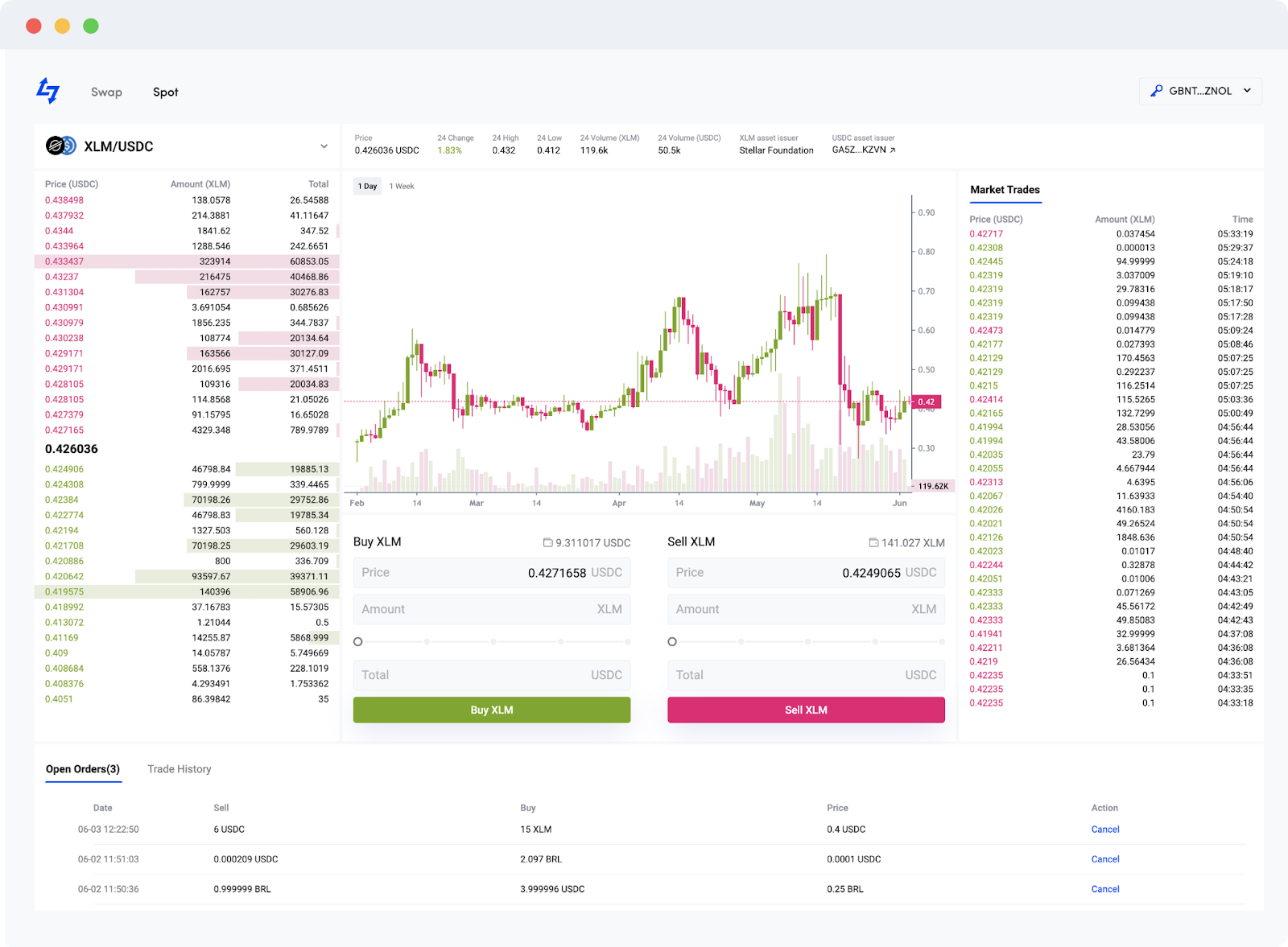Click the green macOS window maximize button
Screen dimensions: 1288x947
click(x=91, y=26)
